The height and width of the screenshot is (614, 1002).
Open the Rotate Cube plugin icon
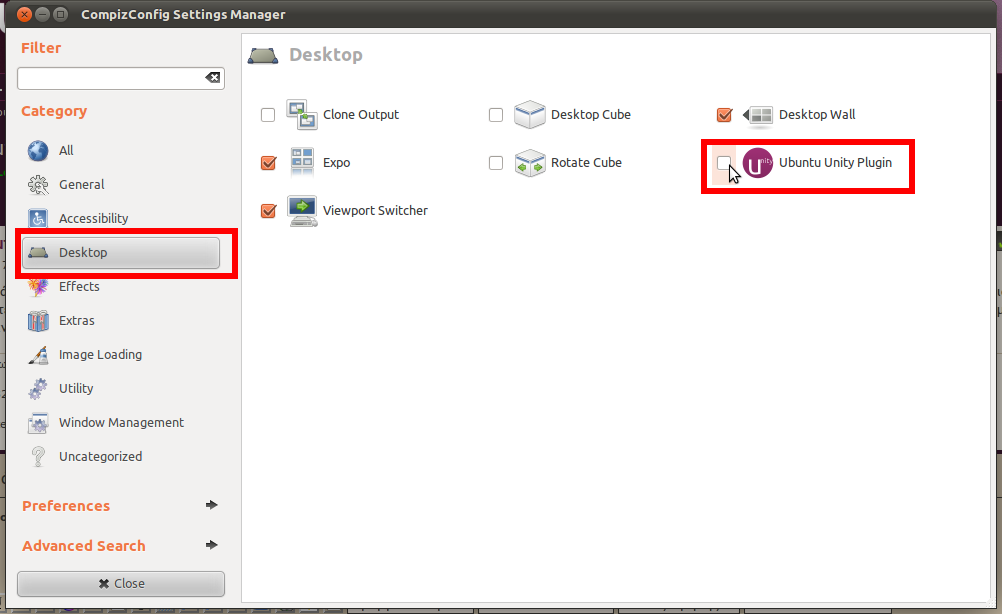529,163
